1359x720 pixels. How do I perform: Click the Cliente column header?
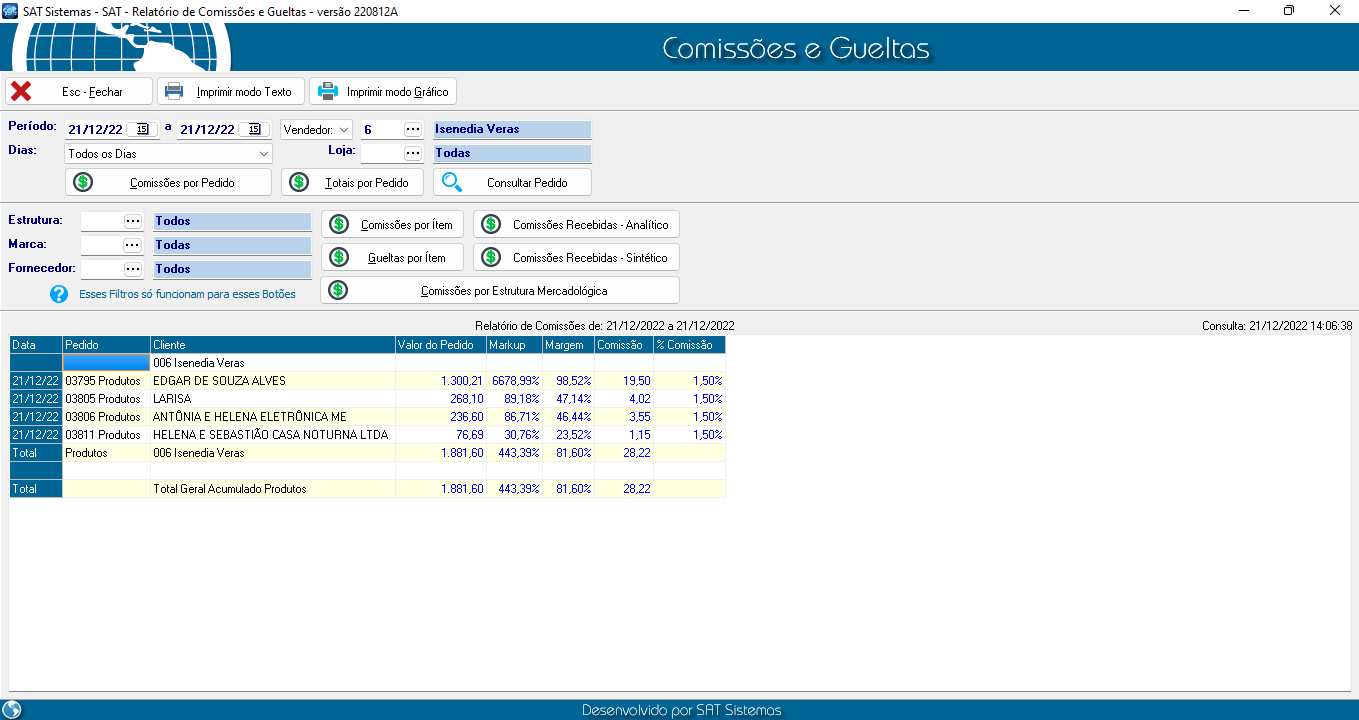(272, 345)
